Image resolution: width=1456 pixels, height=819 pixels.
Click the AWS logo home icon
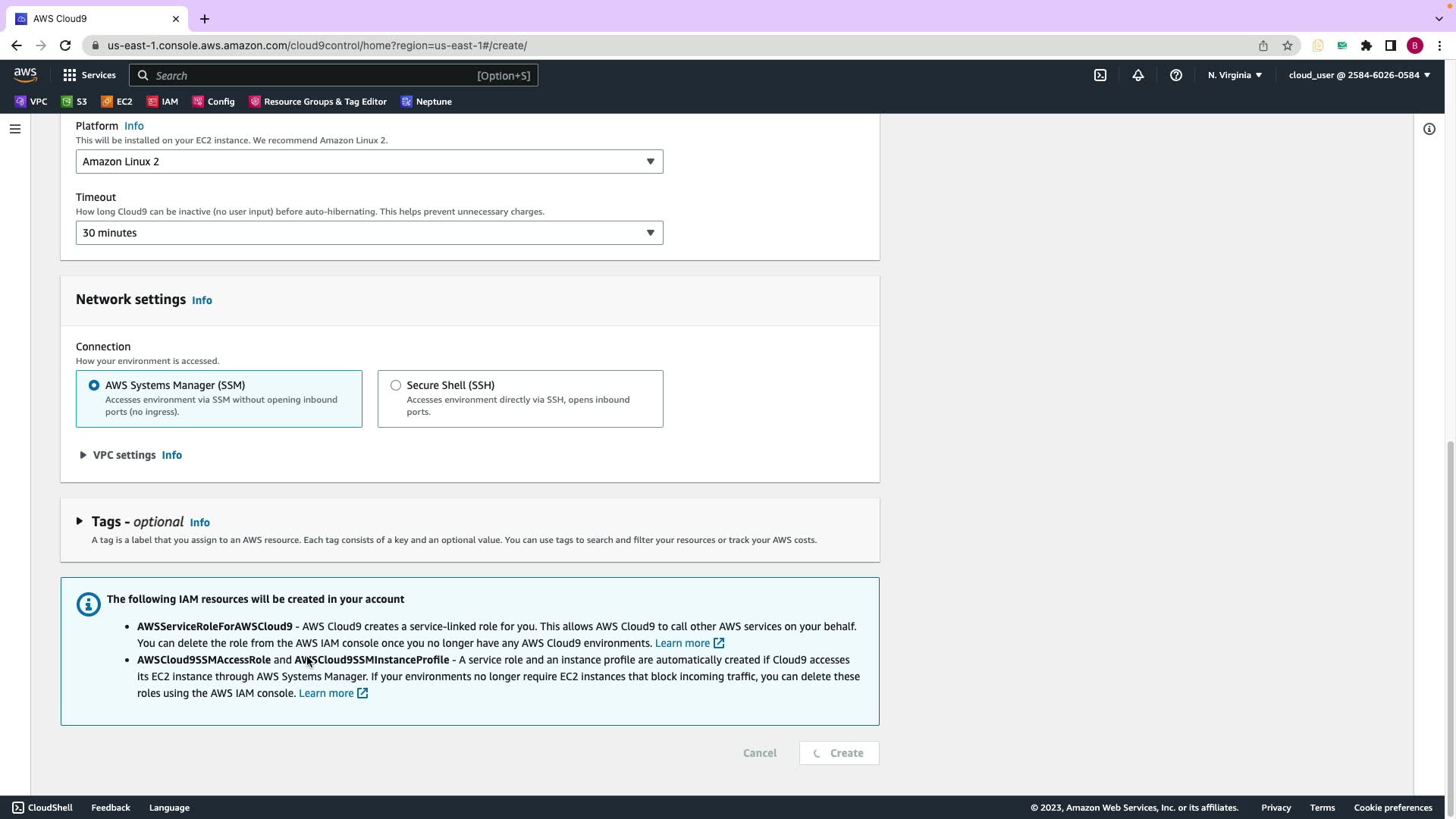[25, 74]
